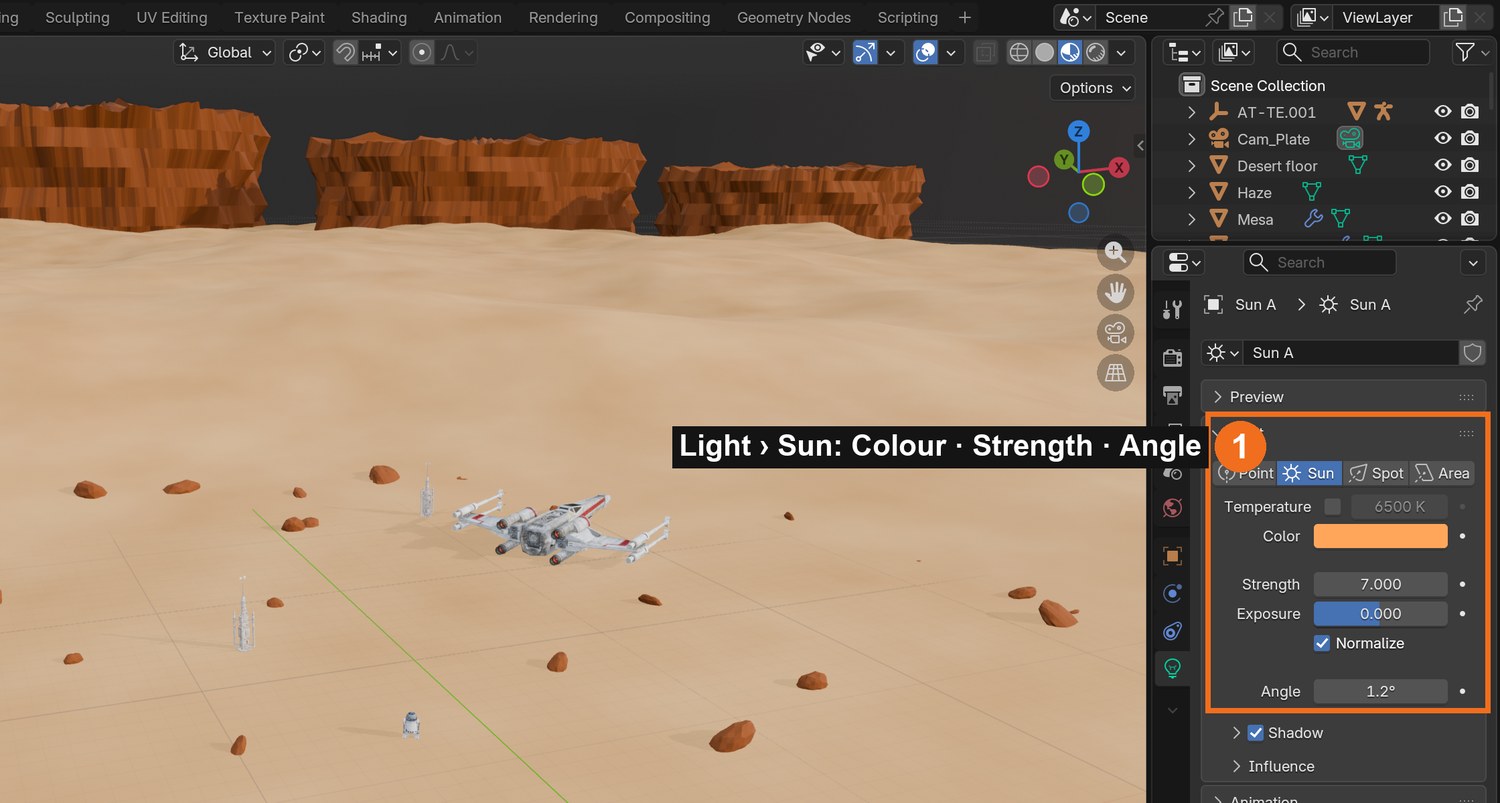1500x803 pixels.
Task: Pin the Scene in the top bar
Action: pyautogui.click(x=1214, y=17)
